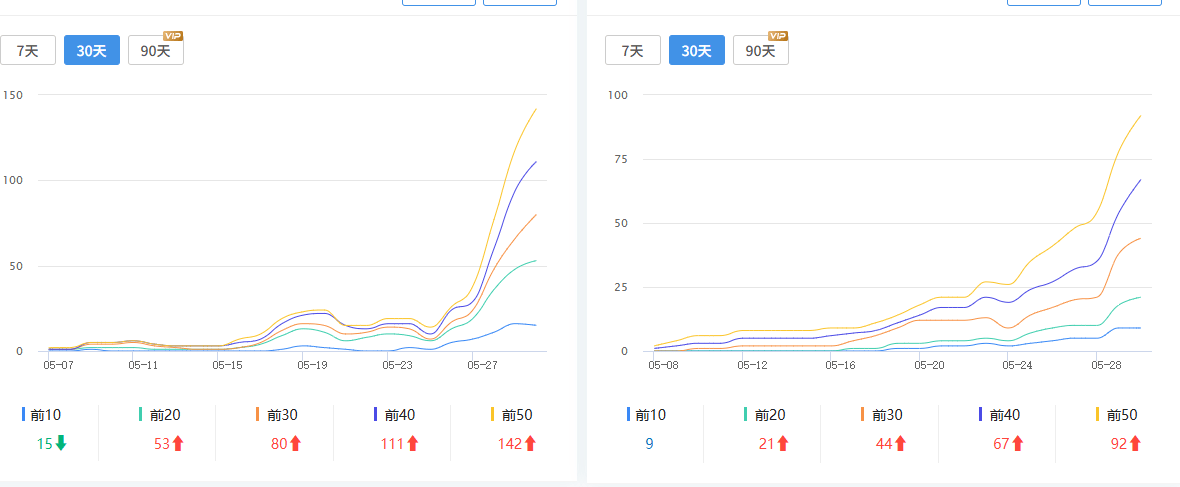Click the 前30 value 44 in right legend
This screenshot has width=1180, height=487.
tap(881, 443)
